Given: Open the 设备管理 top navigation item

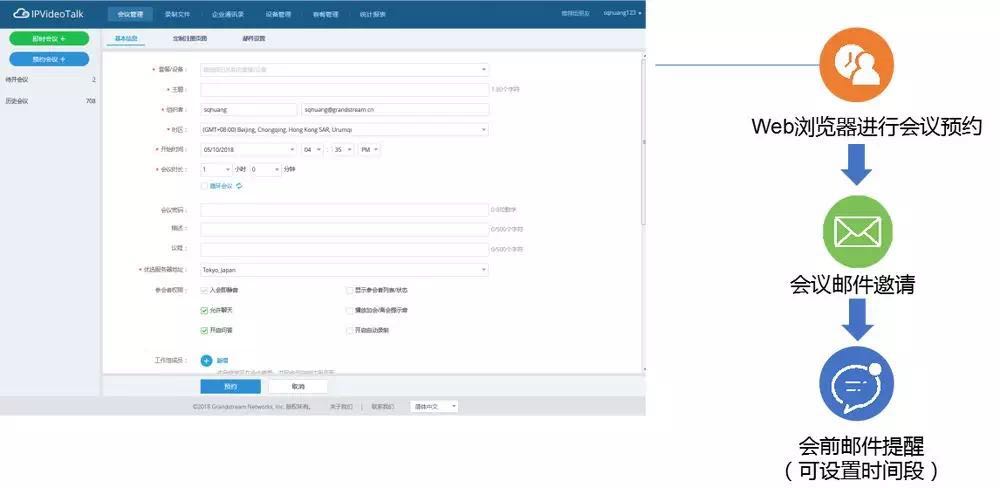Looking at the screenshot, I should tap(278, 14).
